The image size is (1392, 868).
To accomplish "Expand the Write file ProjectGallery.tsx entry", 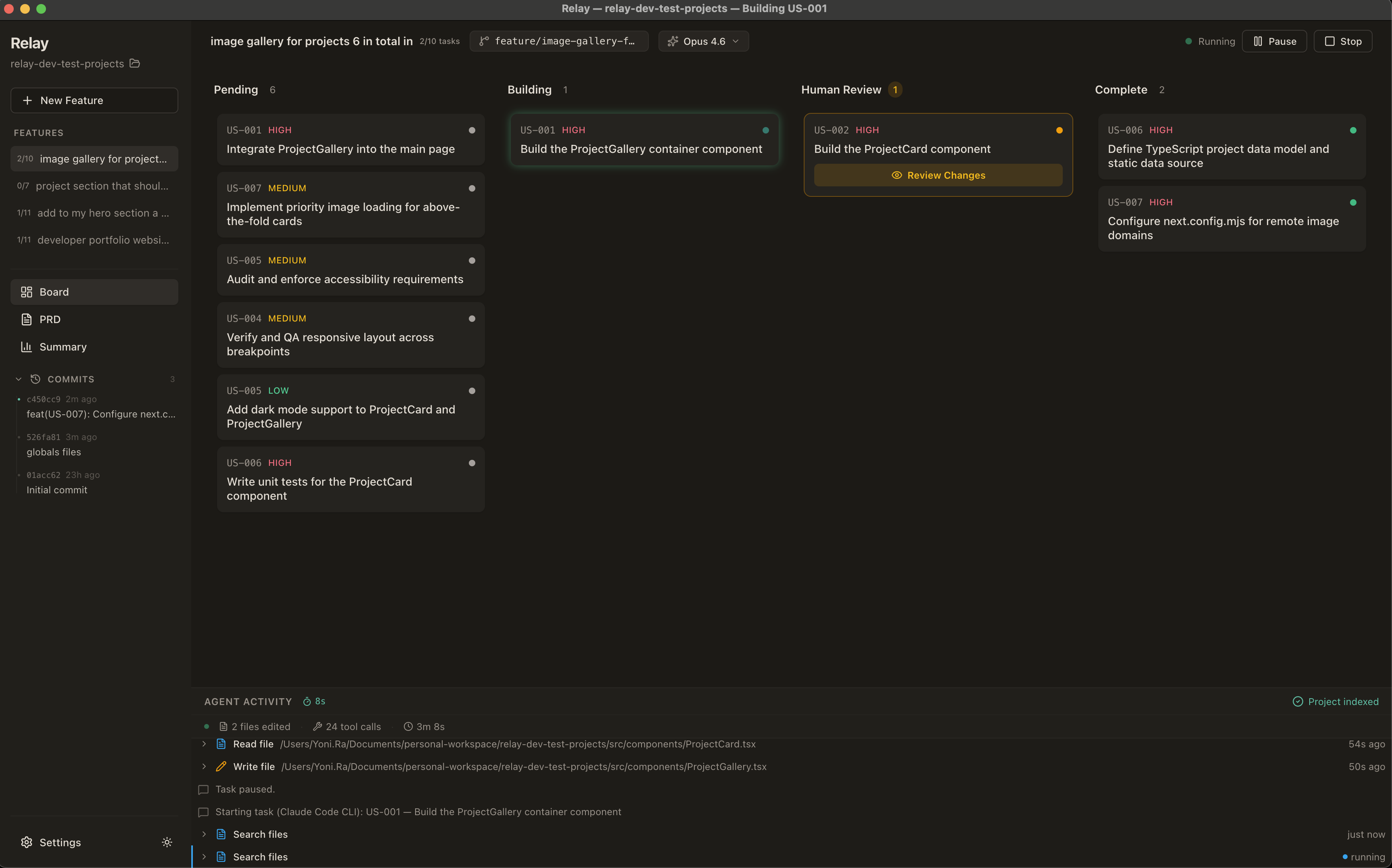I will pos(204,766).
